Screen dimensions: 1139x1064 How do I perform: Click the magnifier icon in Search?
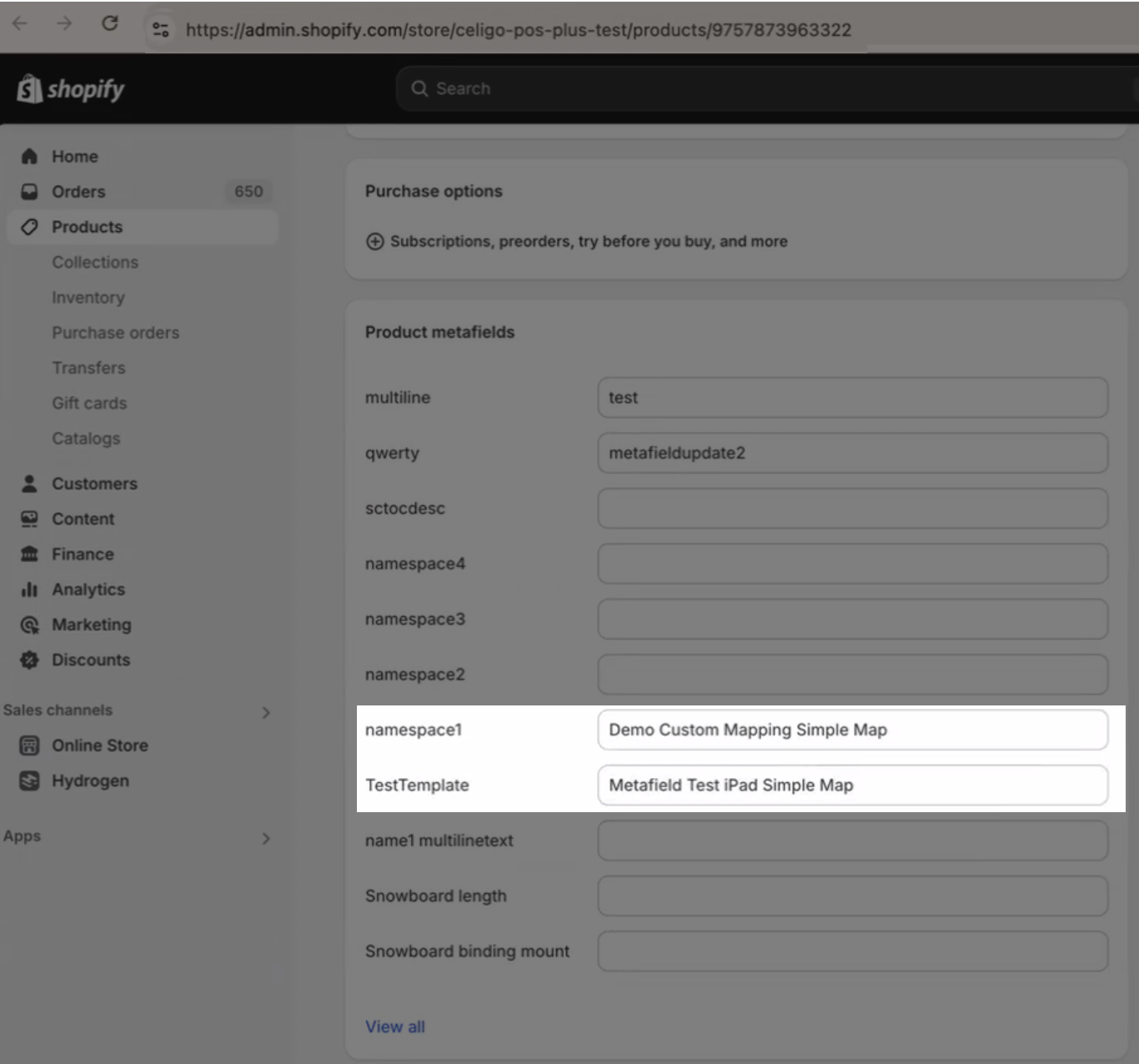pyautogui.click(x=419, y=88)
